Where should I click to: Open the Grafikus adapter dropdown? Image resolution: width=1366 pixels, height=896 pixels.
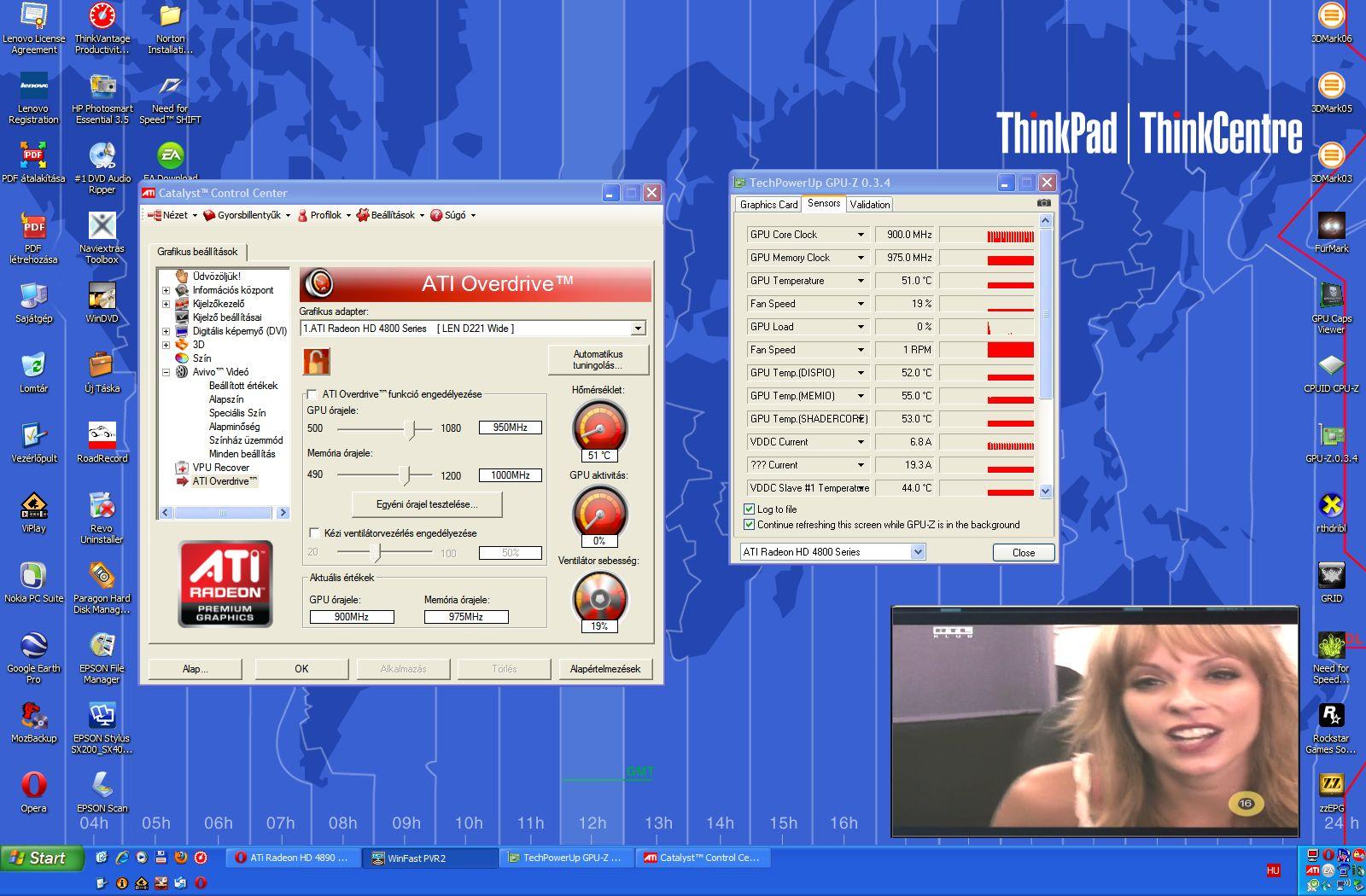[x=639, y=329]
